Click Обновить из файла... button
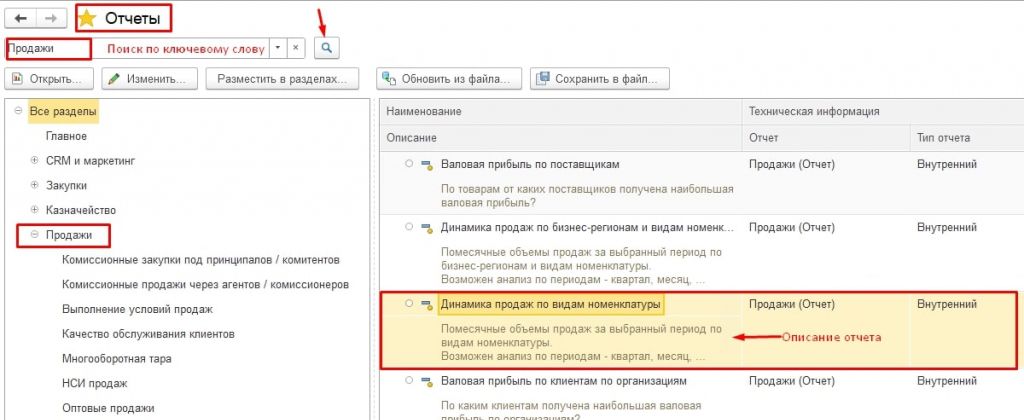 coord(449,79)
